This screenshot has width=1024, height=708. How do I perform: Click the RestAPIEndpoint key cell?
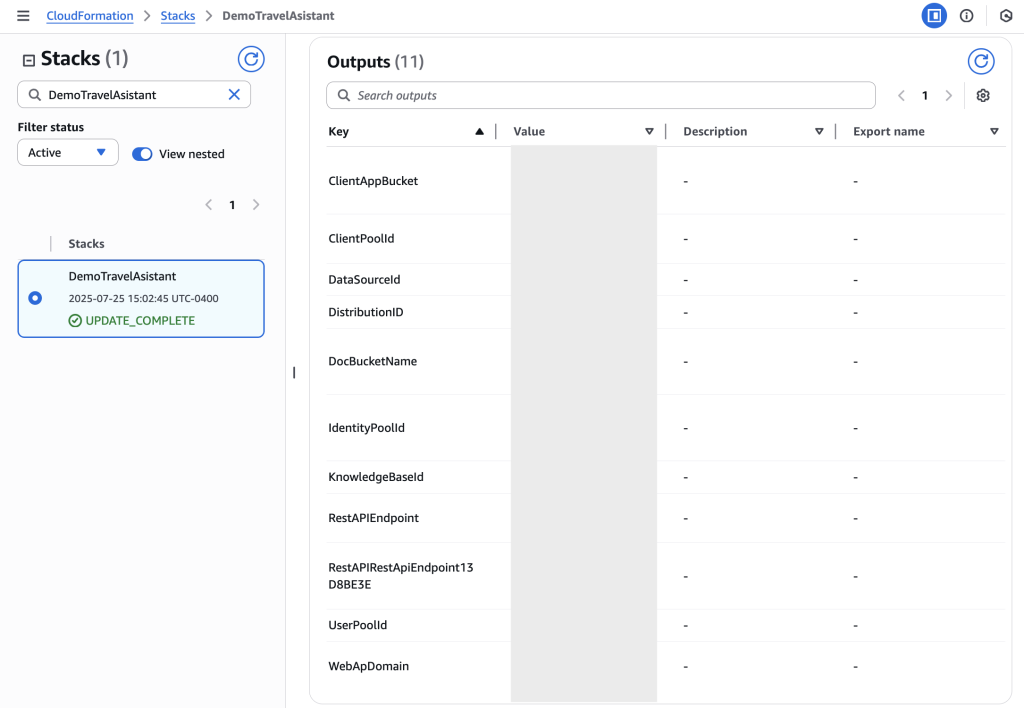pyautogui.click(x=374, y=518)
